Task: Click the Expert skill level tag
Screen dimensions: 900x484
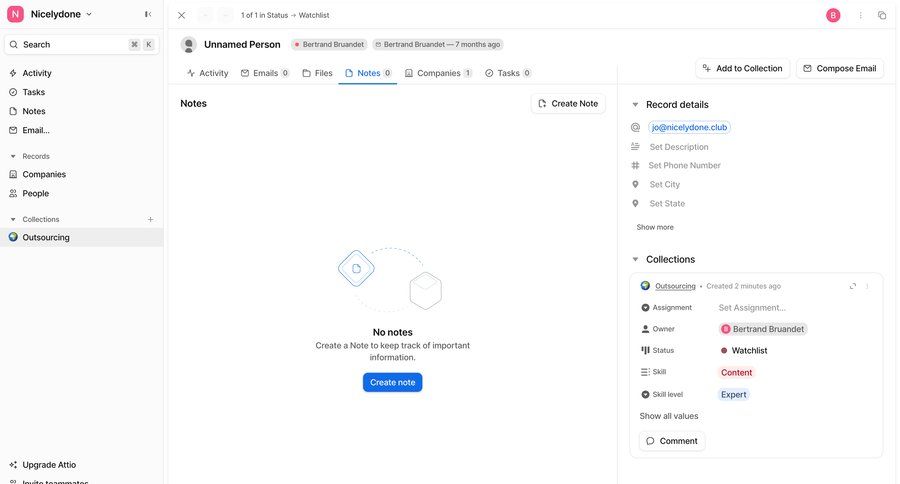Action: click(x=734, y=394)
